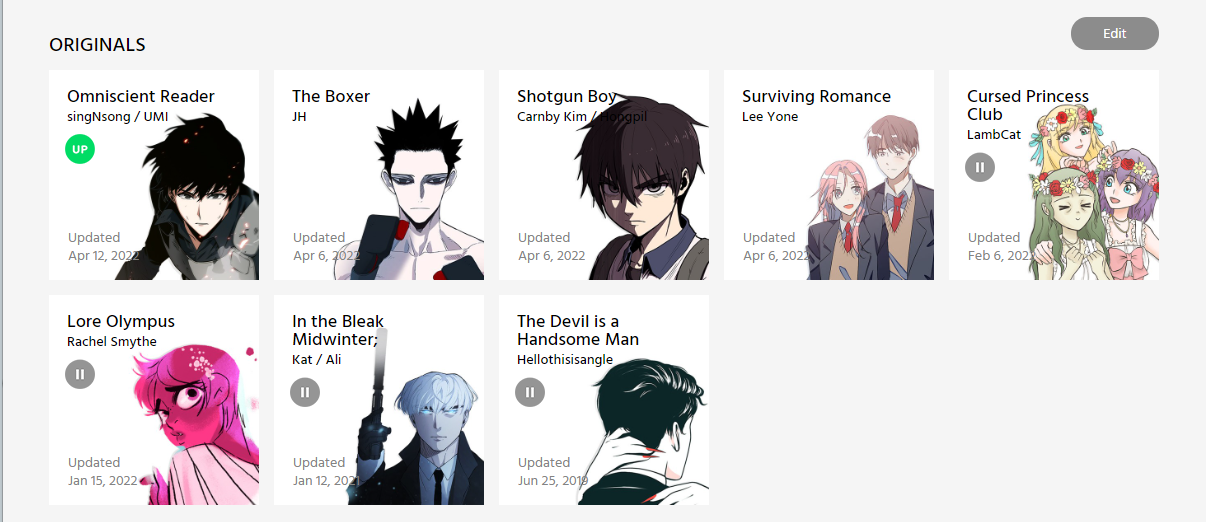
Task: Click author name singNsong / UMI
Action: 118,117
